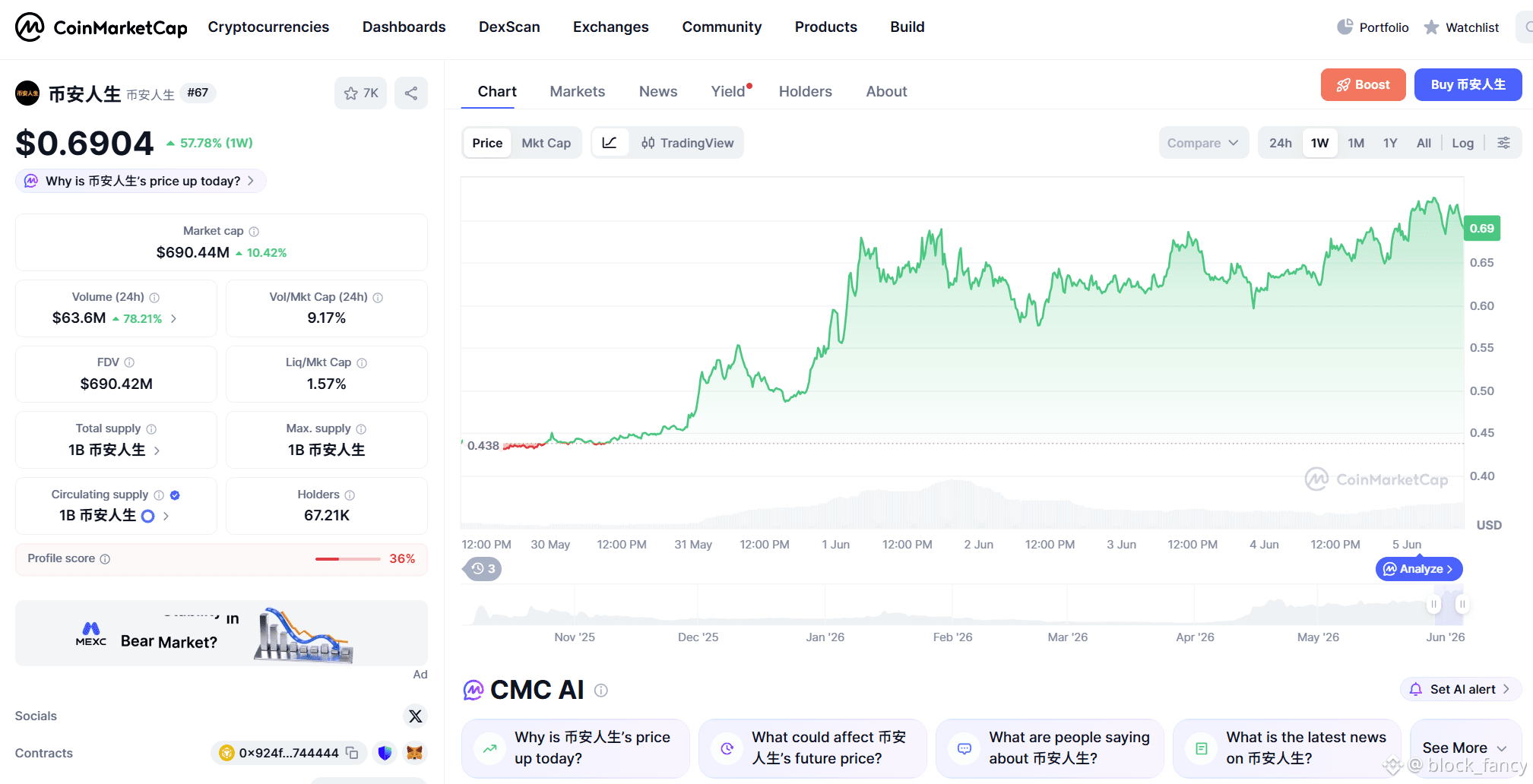Add coin to watchlist with star button
The height and width of the screenshot is (784, 1533).
tap(360, 93)
